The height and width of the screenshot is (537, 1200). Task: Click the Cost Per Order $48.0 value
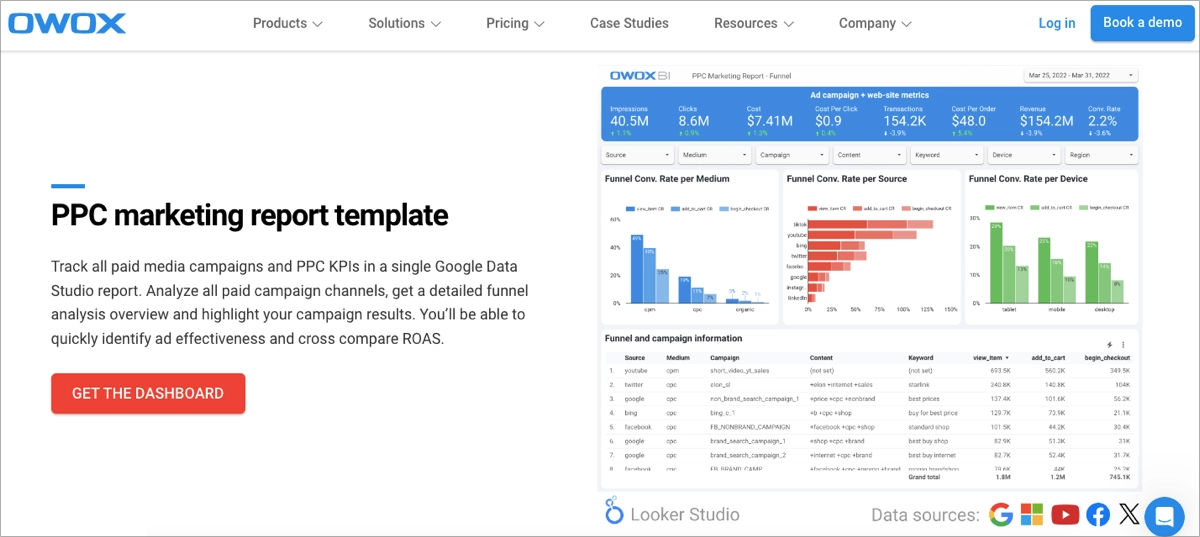(x=969, y=121)
